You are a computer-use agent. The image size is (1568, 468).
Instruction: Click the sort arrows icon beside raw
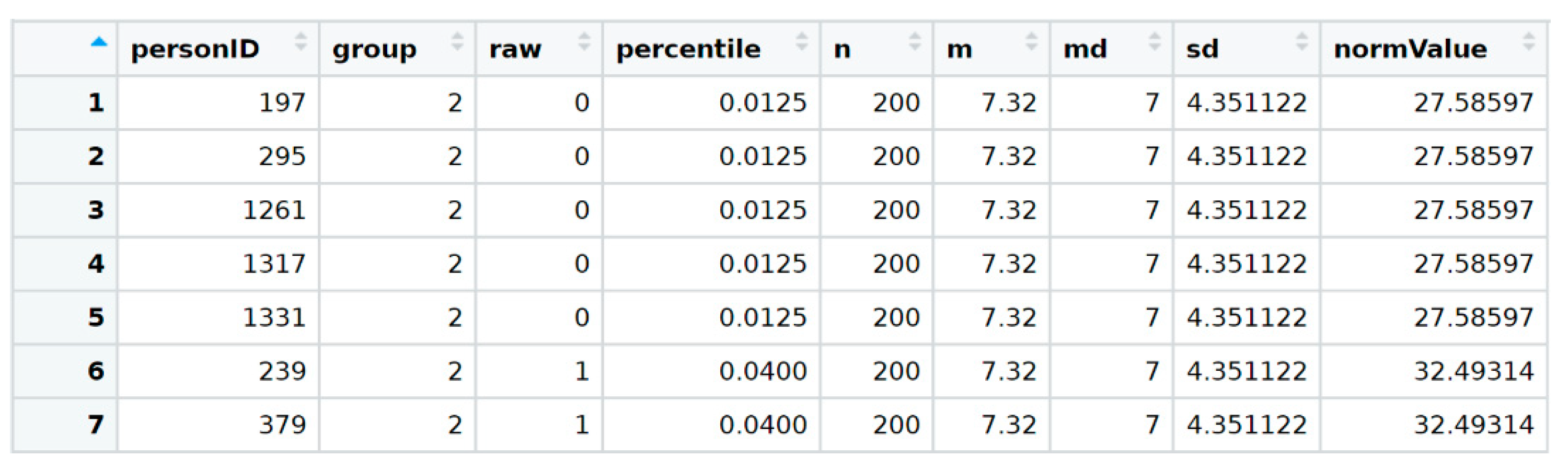tap(584, 42)
